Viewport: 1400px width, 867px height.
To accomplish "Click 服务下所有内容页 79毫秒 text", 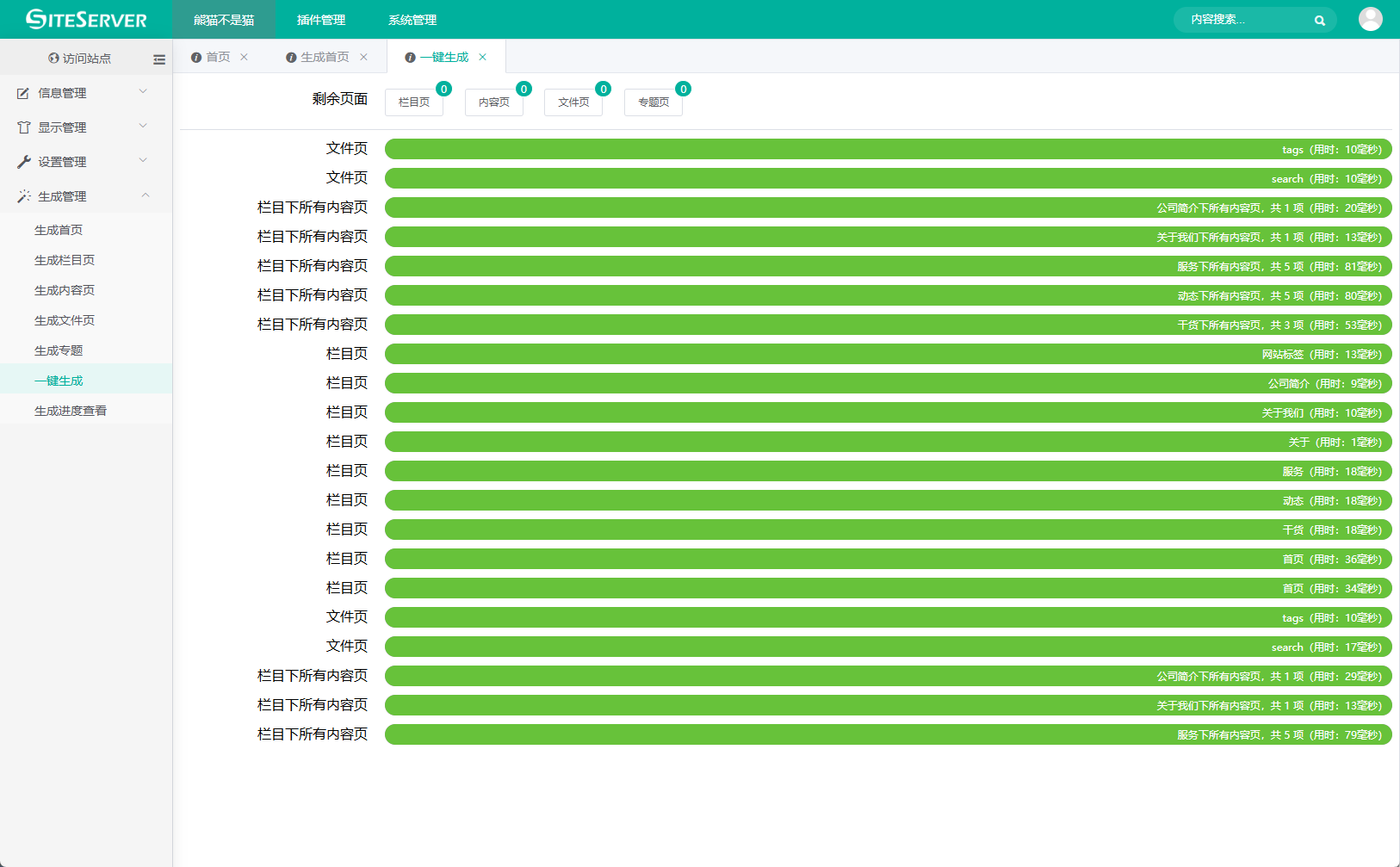I will pyautogui.click(x=1279, y=734).
